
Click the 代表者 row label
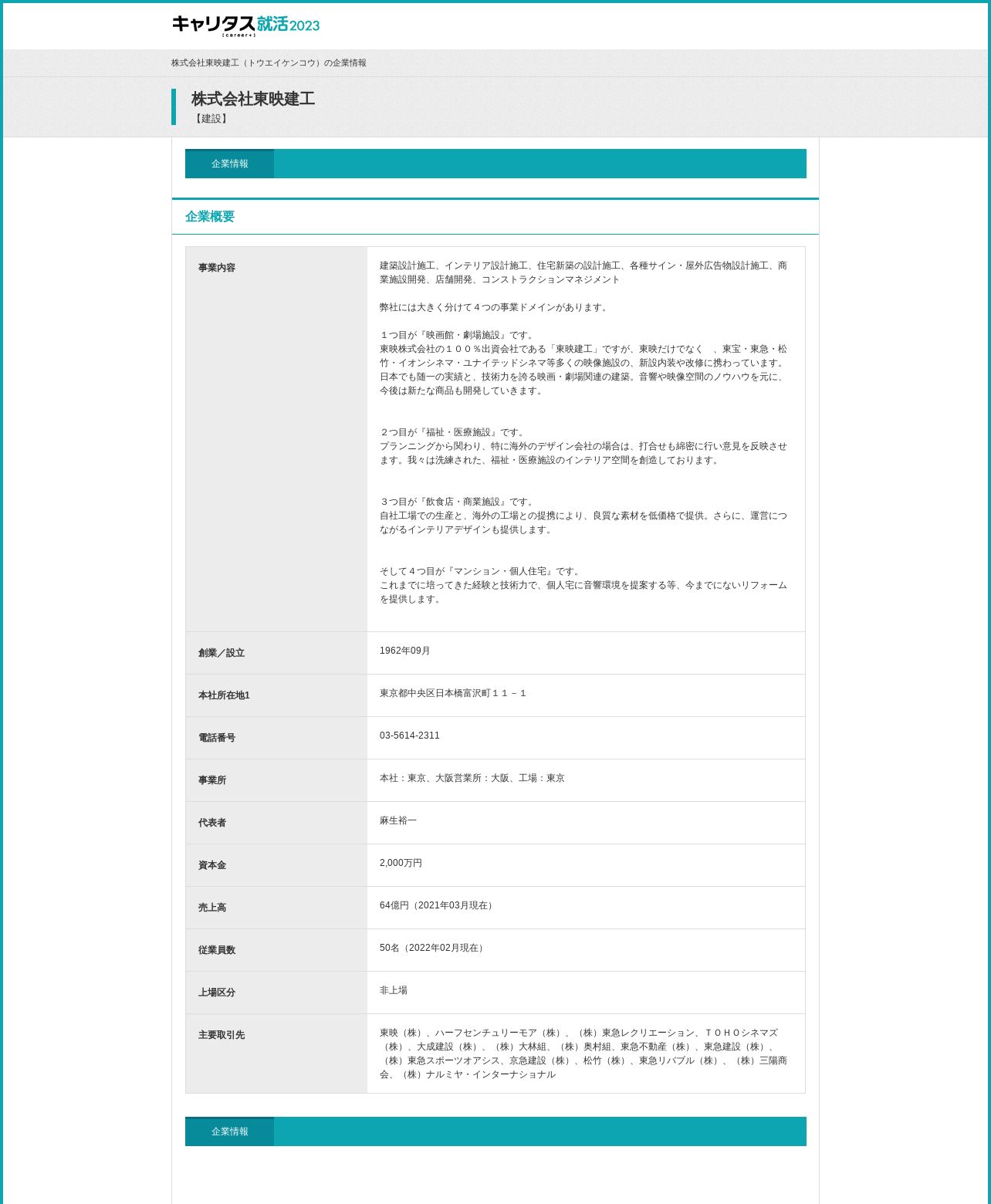tap(212, 823)
